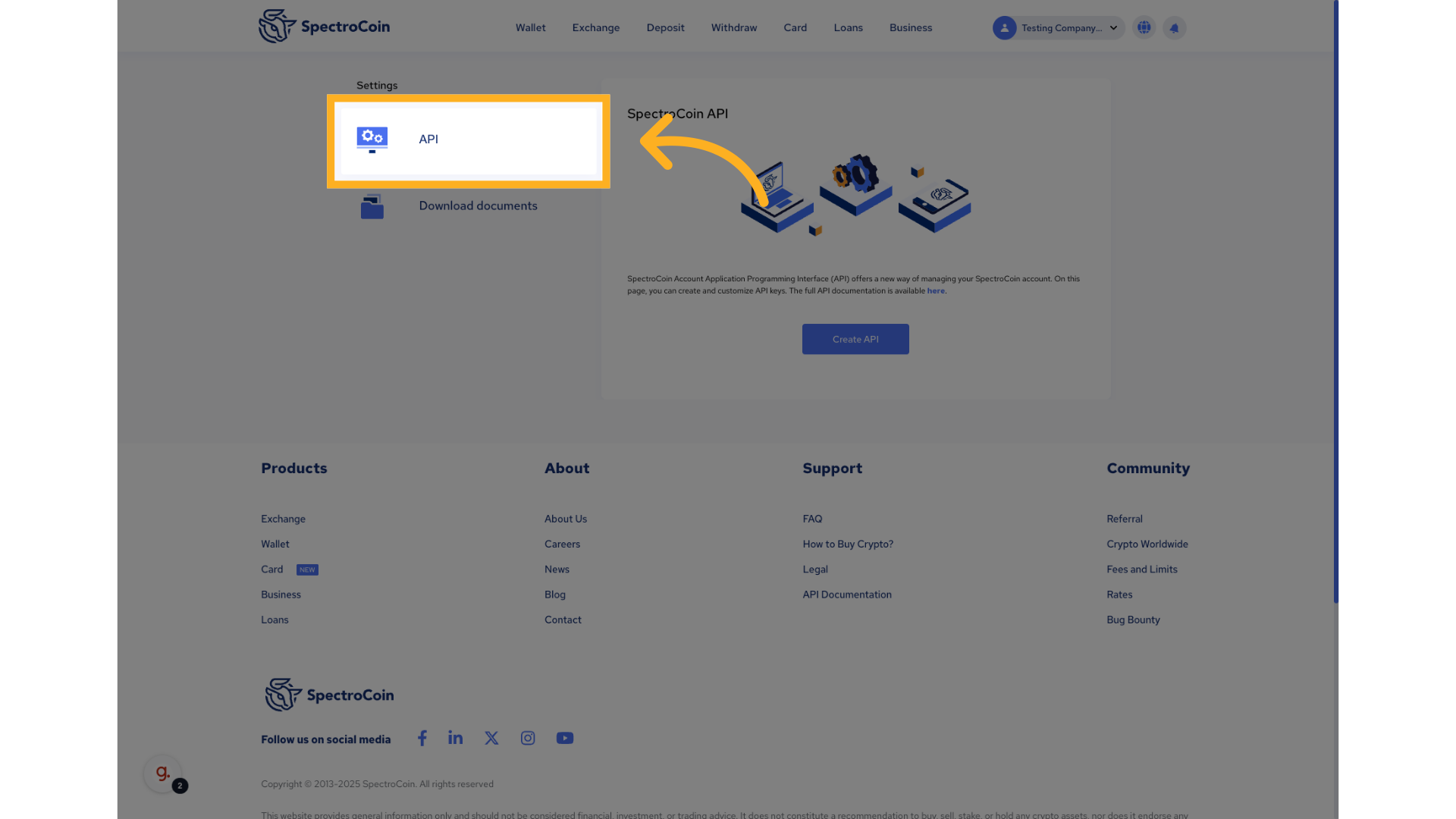
Task: Open the Exchange menu item in the header
Action: point(595,28)
